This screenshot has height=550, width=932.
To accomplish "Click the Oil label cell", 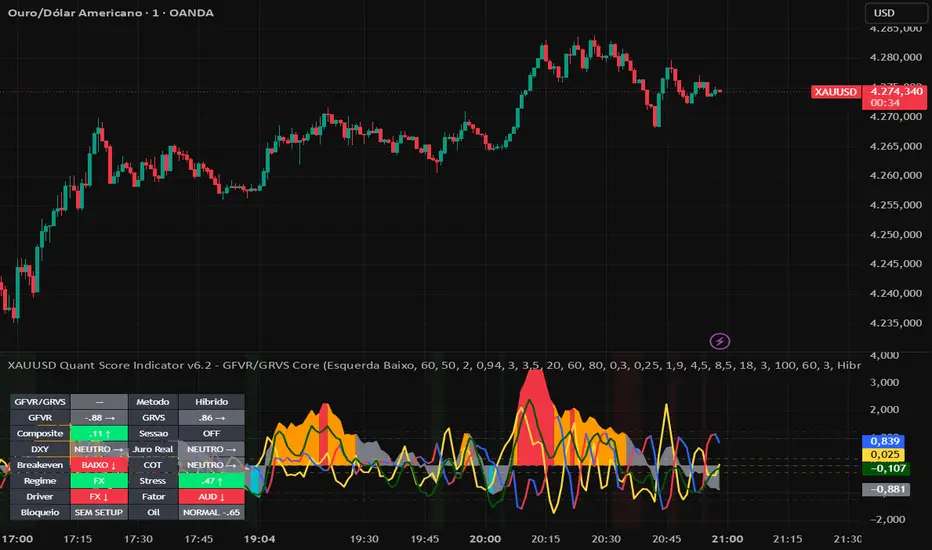I will coord(153,513).
